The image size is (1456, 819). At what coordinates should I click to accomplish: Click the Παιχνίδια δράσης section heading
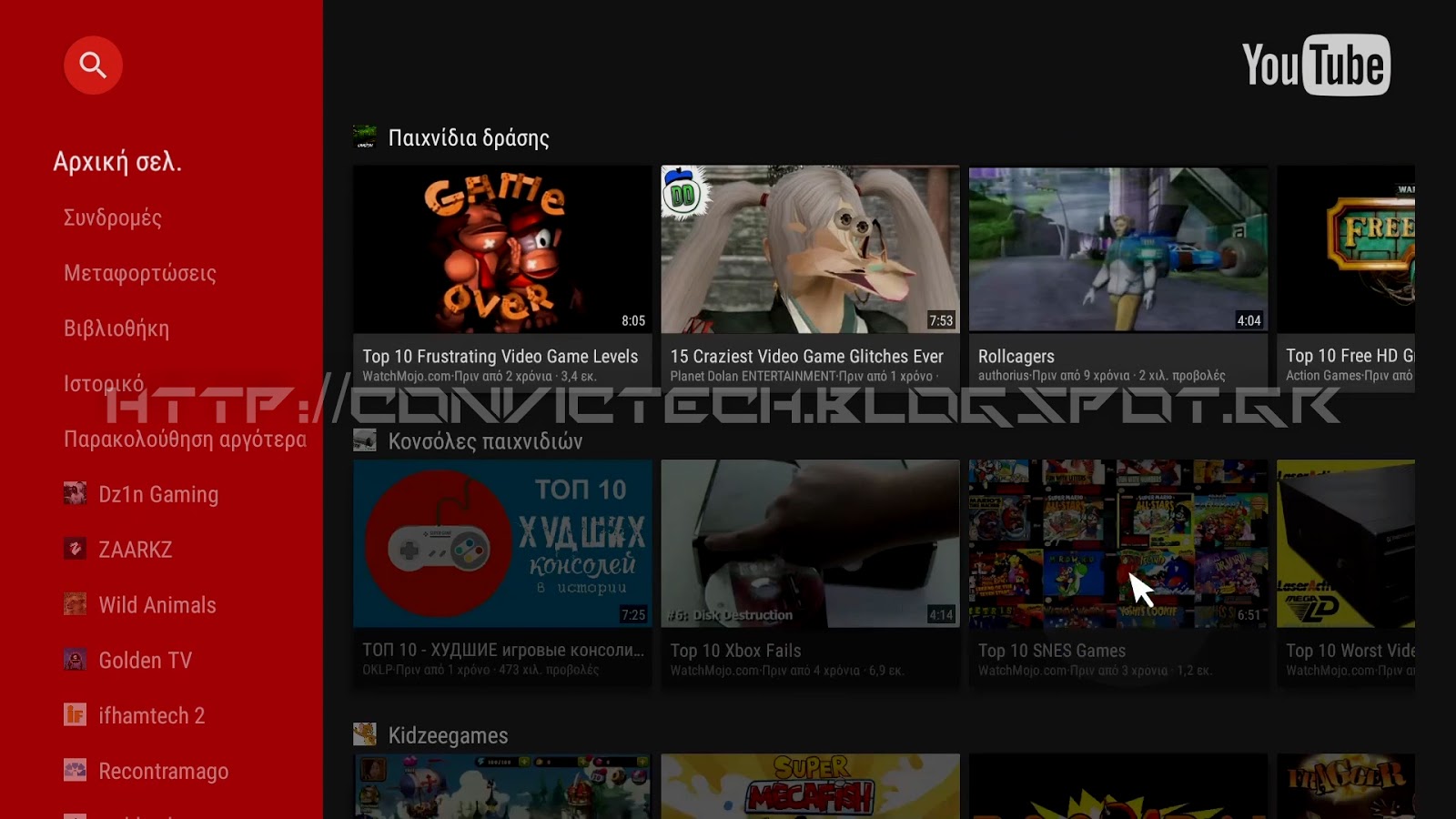469,138
